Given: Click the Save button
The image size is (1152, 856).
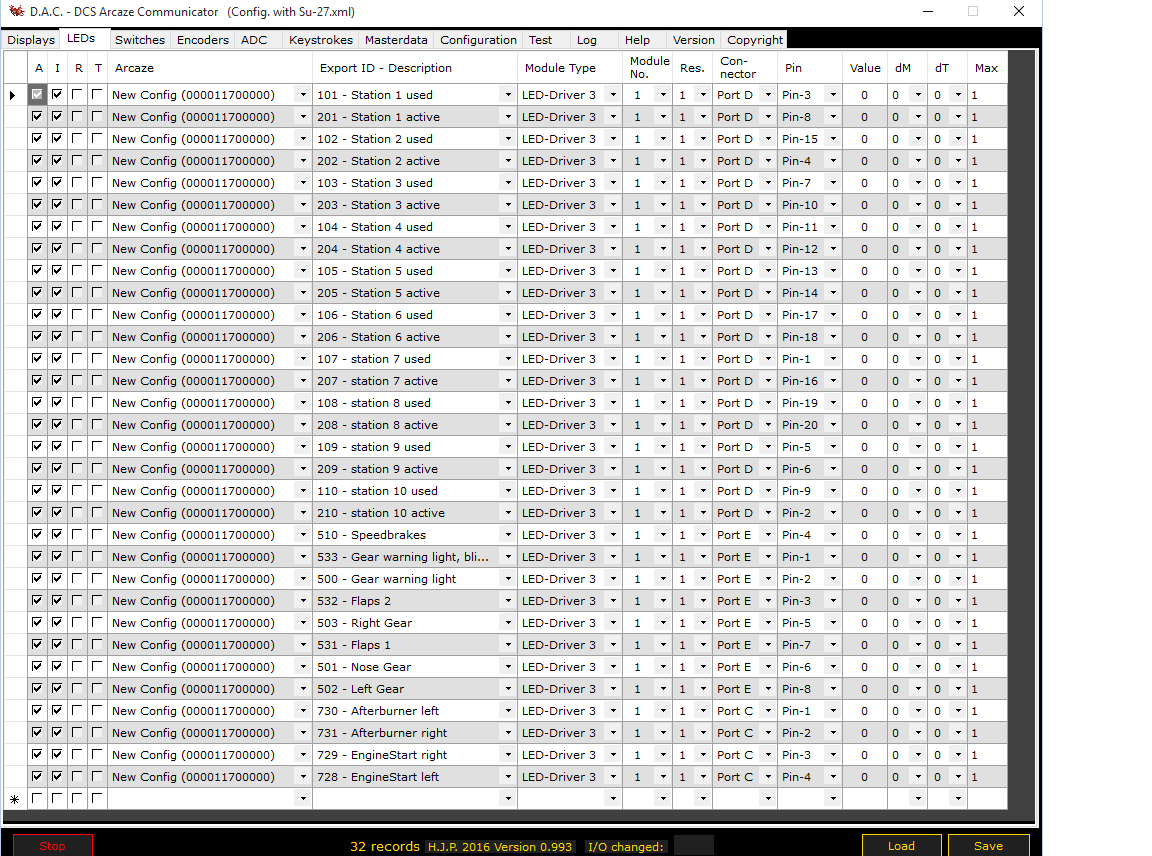Looking at the screenshot, I should (988, 846).
